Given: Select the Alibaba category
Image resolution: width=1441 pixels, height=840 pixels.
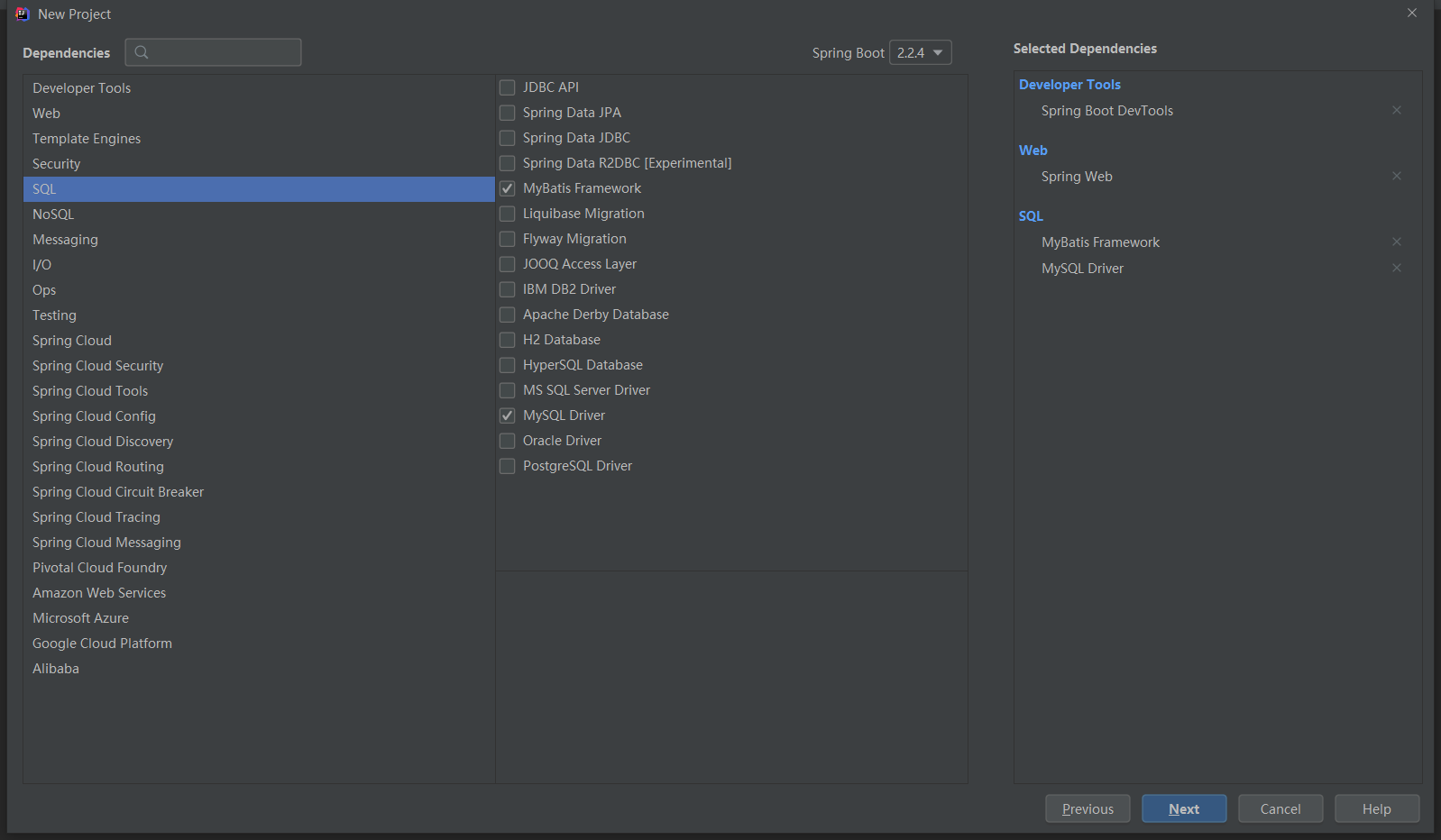Looking at the screenshot, I should 259,669.
